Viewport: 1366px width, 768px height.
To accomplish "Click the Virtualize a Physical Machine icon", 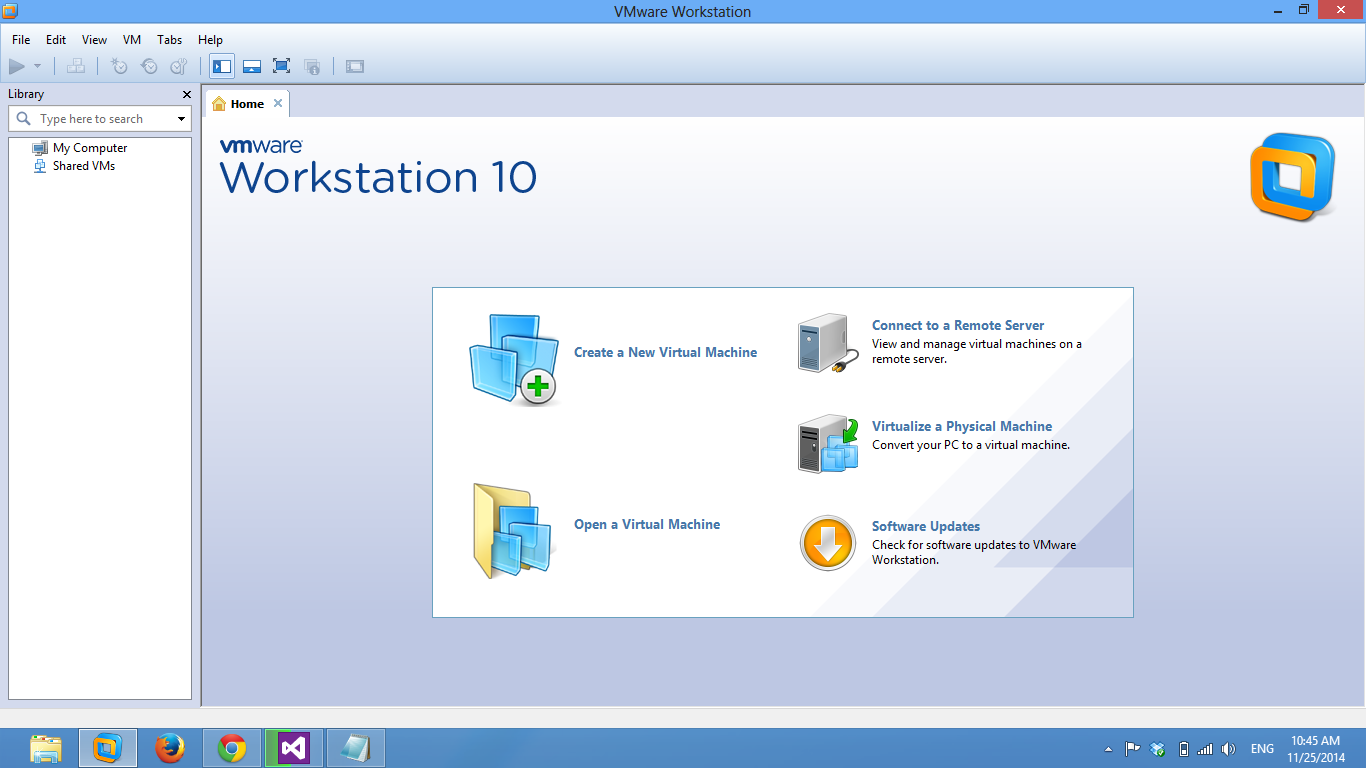I will point(827,442).
